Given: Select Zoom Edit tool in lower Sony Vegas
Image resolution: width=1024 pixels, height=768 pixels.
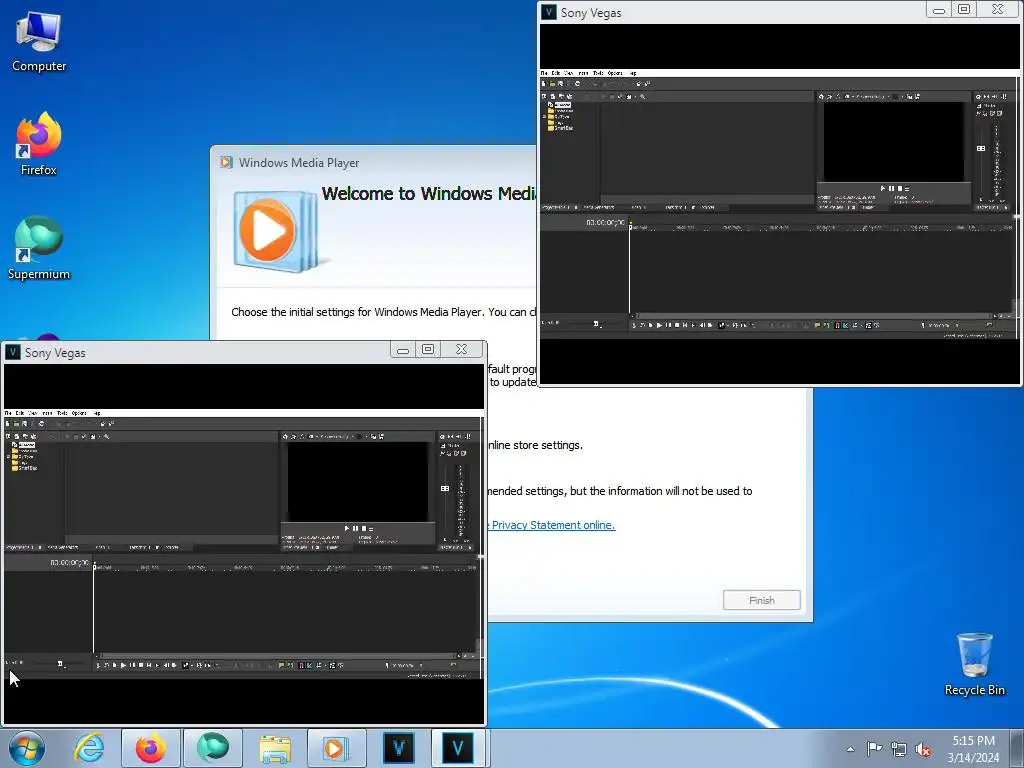Looking at the screenshot, I should (x=217, y=665).
